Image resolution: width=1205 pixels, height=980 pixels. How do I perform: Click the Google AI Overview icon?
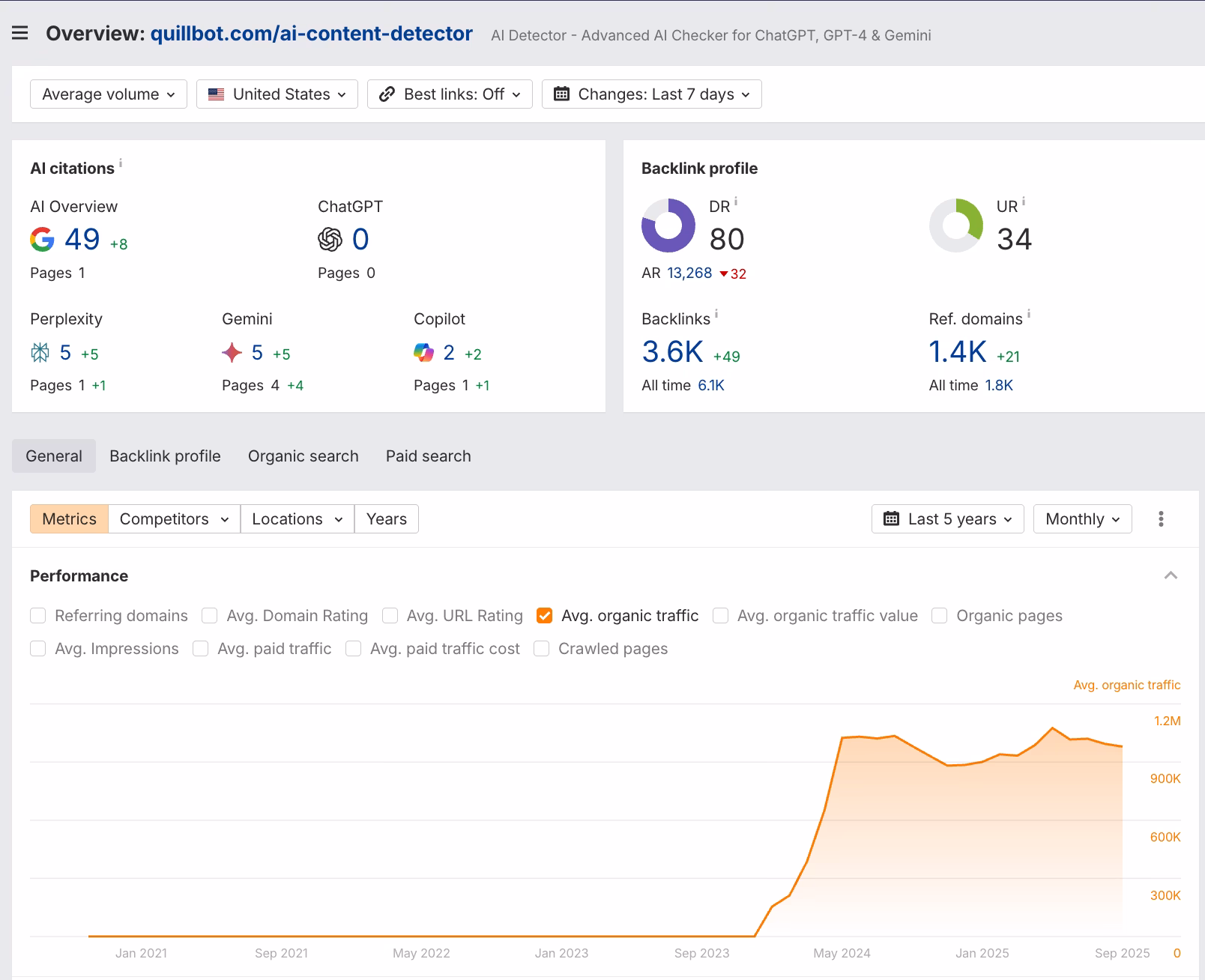coord(43,239)
